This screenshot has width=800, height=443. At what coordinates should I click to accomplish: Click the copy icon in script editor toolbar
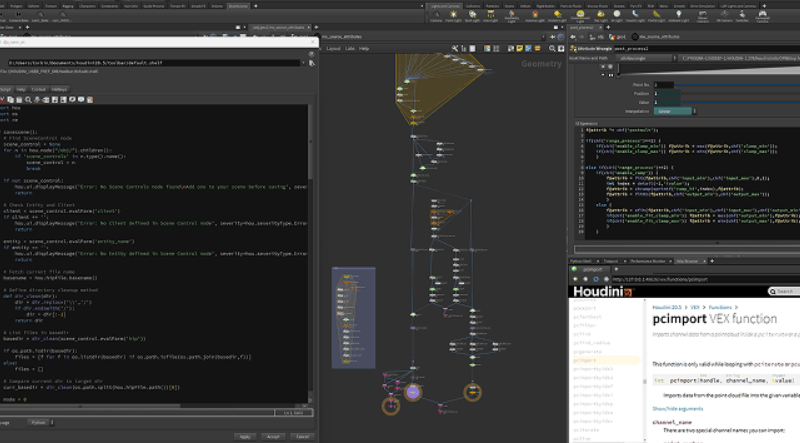point(10,100)
